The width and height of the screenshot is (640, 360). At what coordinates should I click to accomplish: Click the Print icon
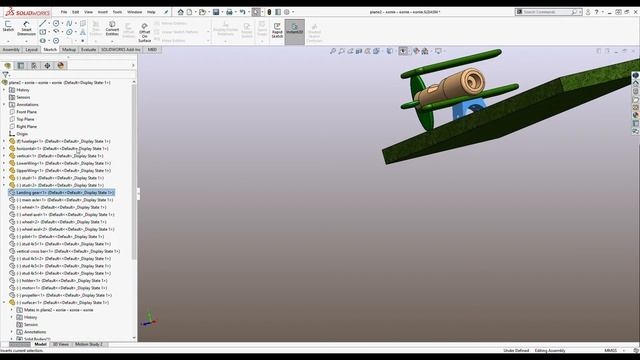(229, 12)
